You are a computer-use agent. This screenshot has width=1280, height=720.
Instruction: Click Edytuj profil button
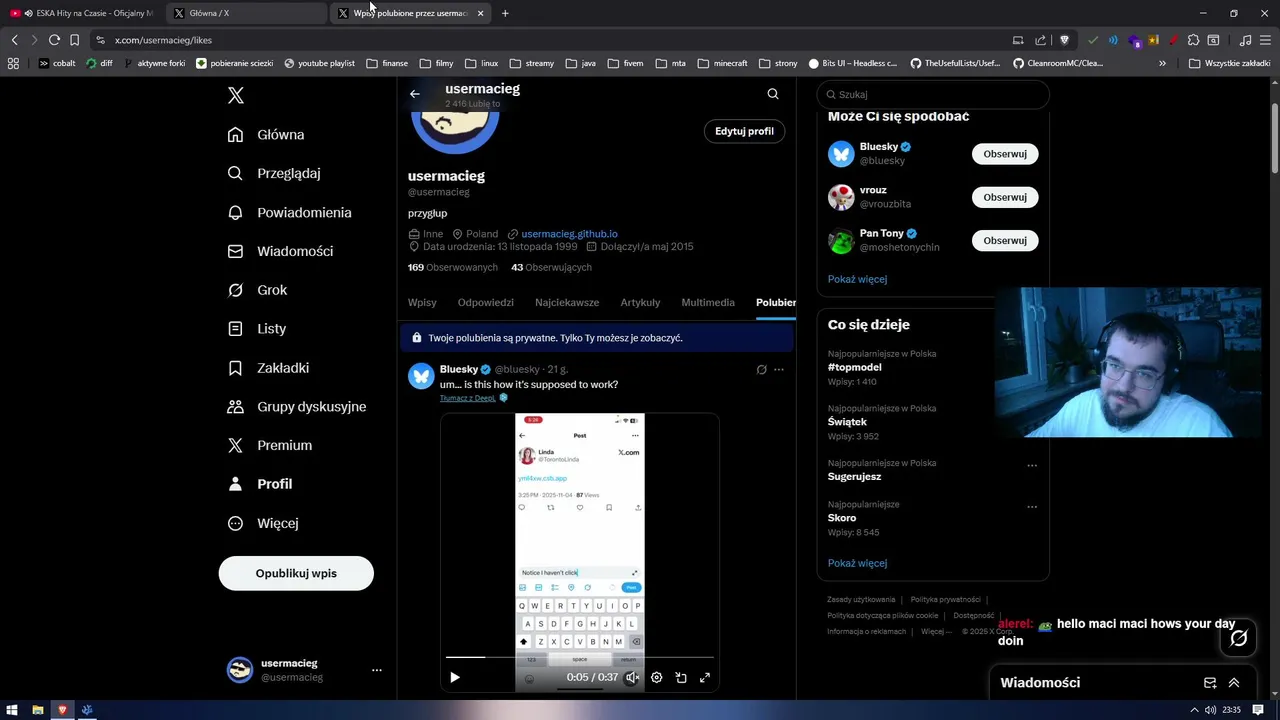[x=744, y=131]
